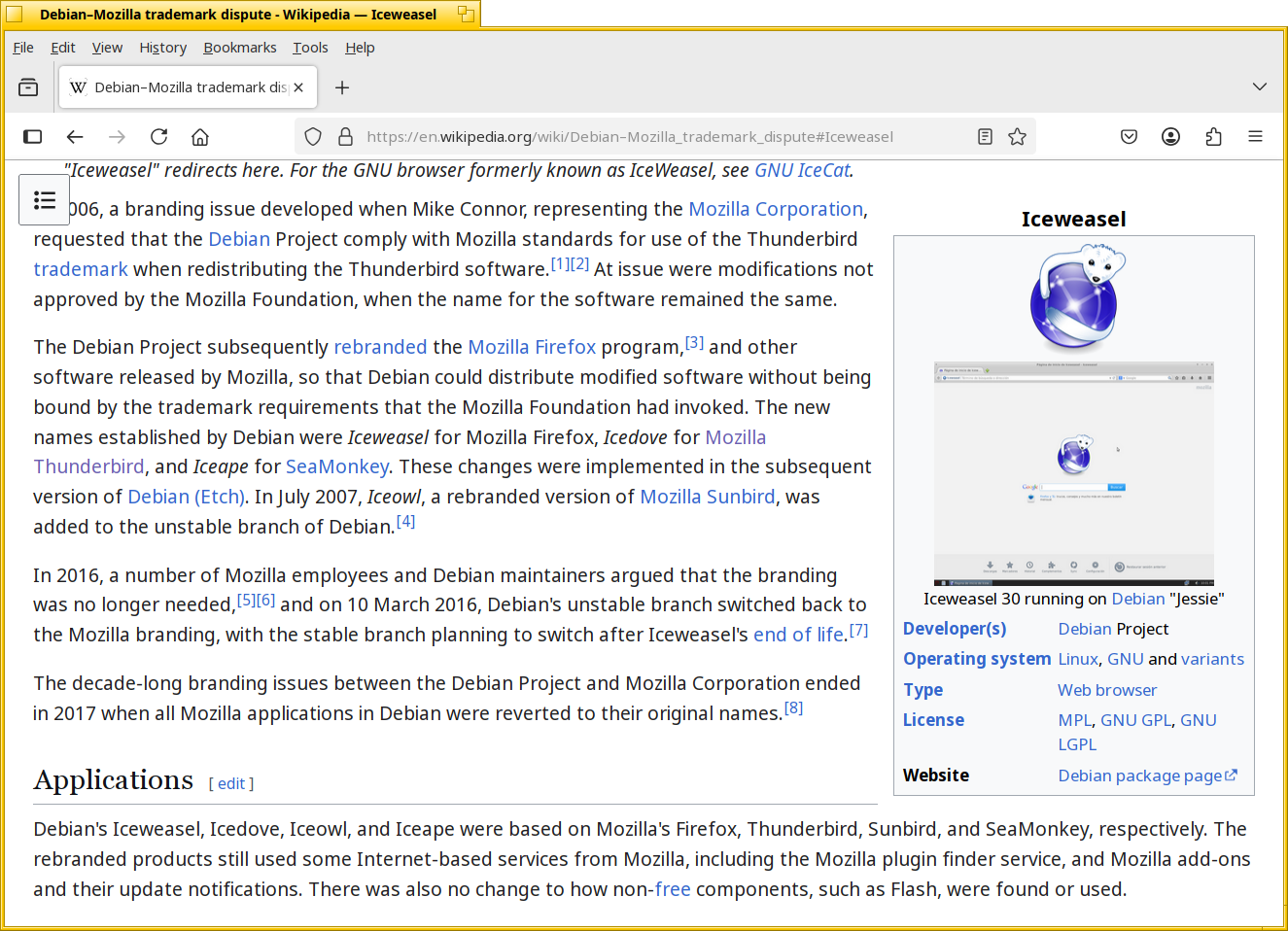This screenshot has height=931, width=1288.
Task: Follow the GNU IceCat link
Action: click(x=802, y=170)
